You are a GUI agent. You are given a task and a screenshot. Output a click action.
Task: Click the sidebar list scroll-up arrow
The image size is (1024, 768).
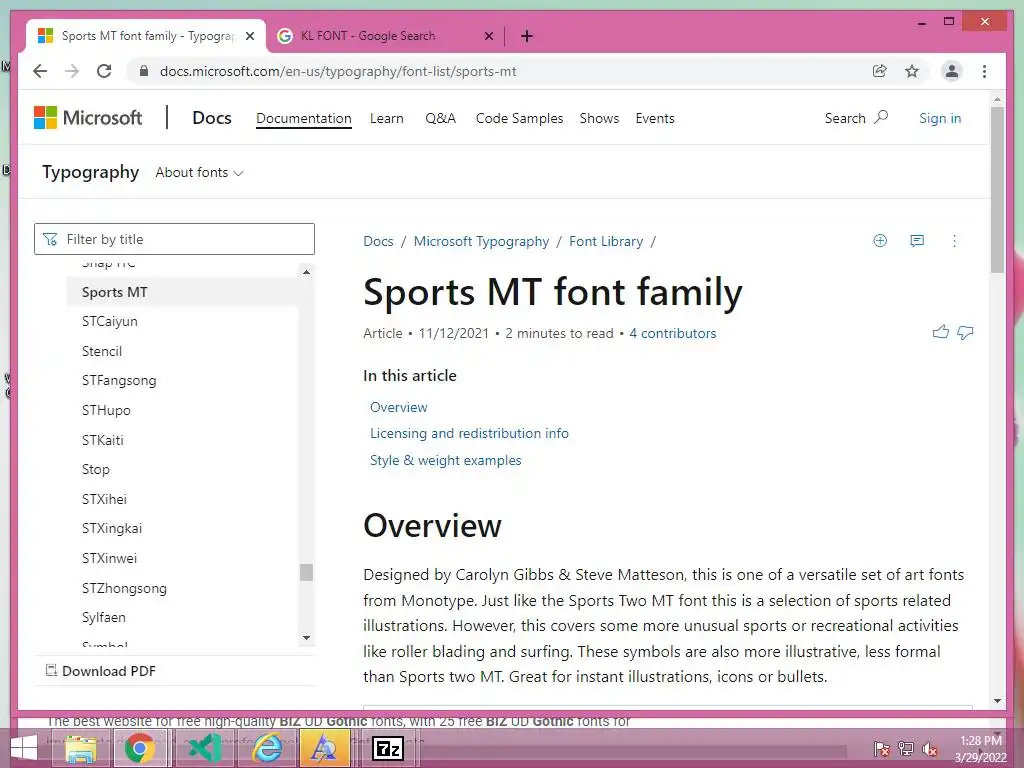click(306, 272)
